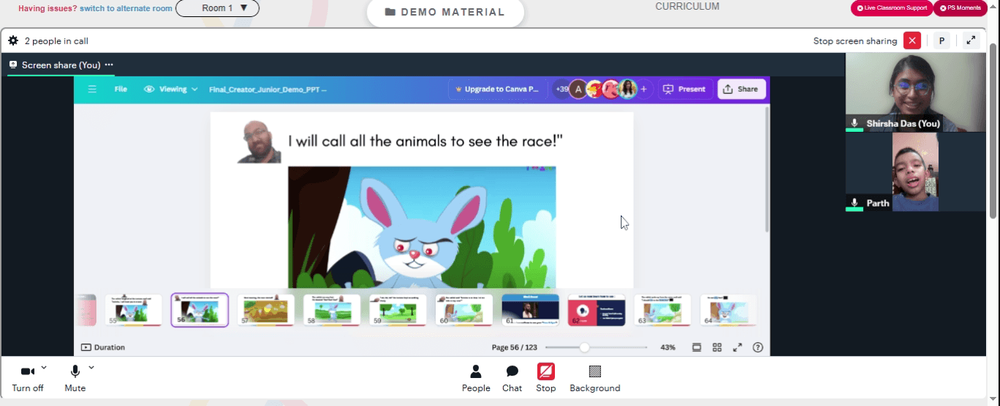Select slide 64 thumbnail
Viewport: 1000px width, 406px height.
[x=729, y=310]
